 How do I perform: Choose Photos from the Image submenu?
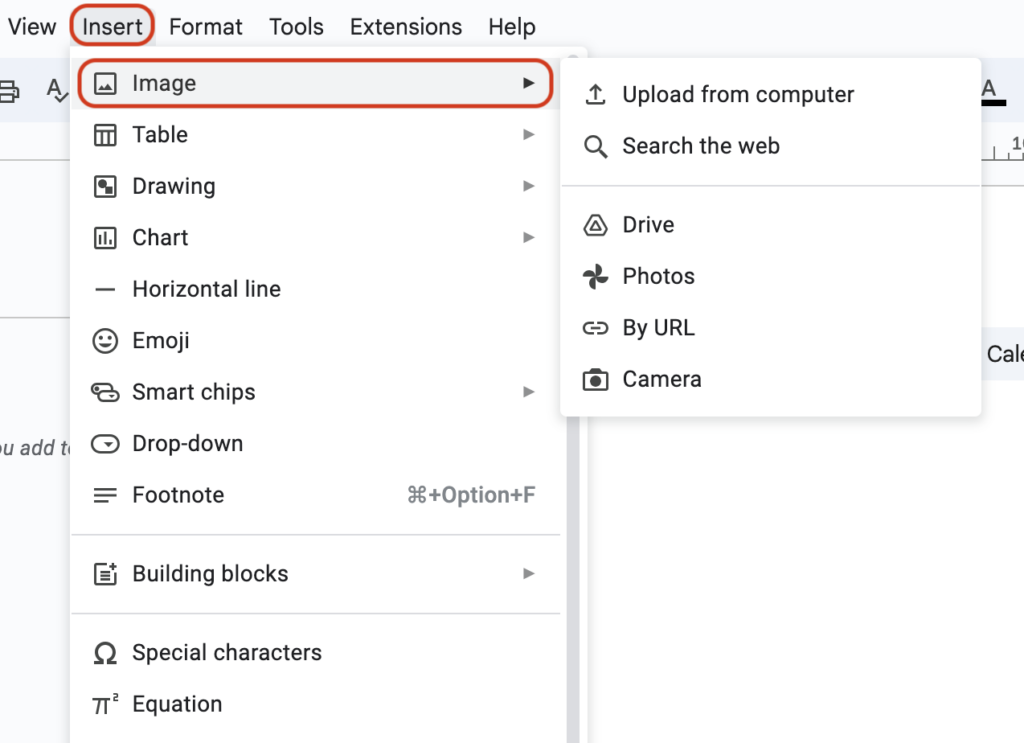[x=658, y=276]
